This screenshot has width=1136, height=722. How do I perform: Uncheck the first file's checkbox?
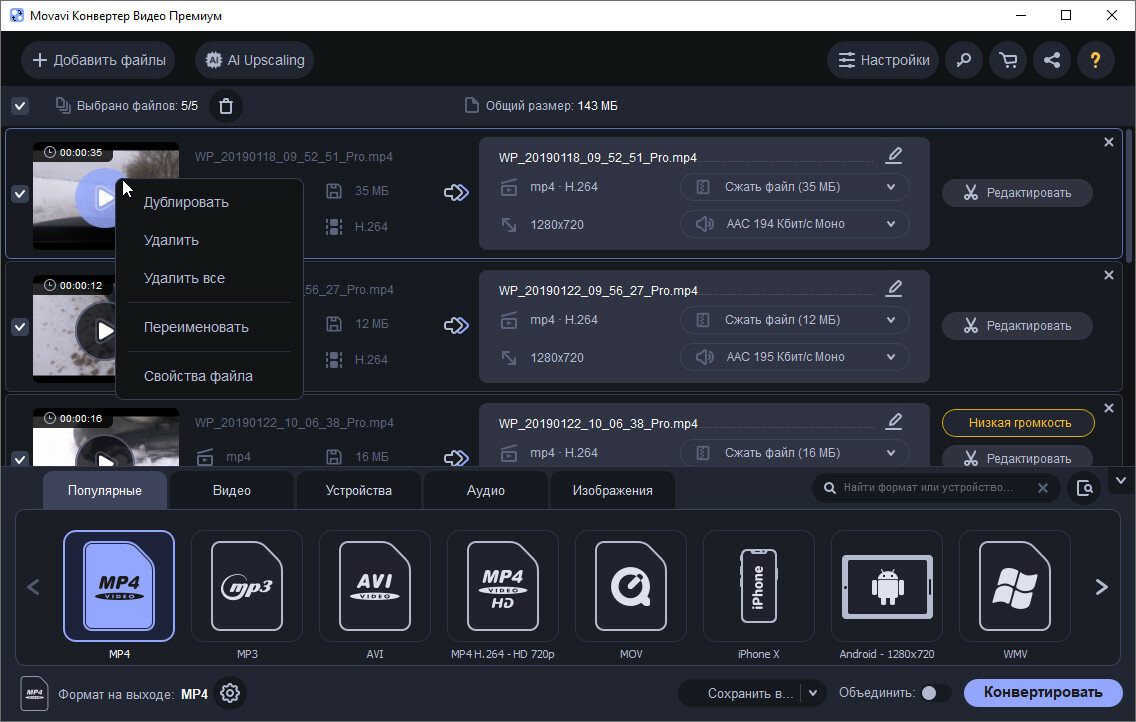pos(20,194)
